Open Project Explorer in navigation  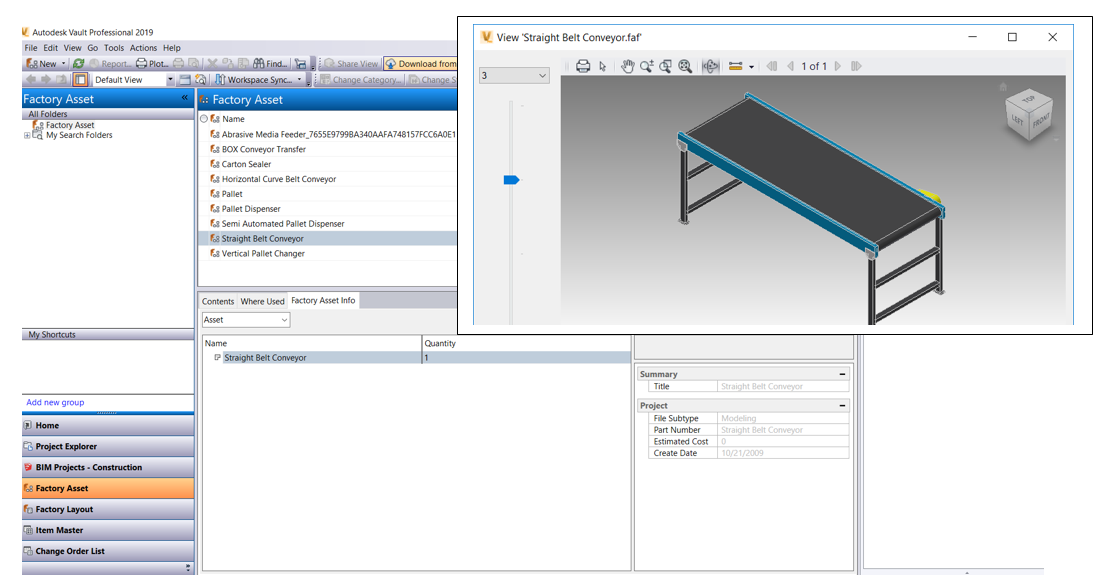[108, 446]
